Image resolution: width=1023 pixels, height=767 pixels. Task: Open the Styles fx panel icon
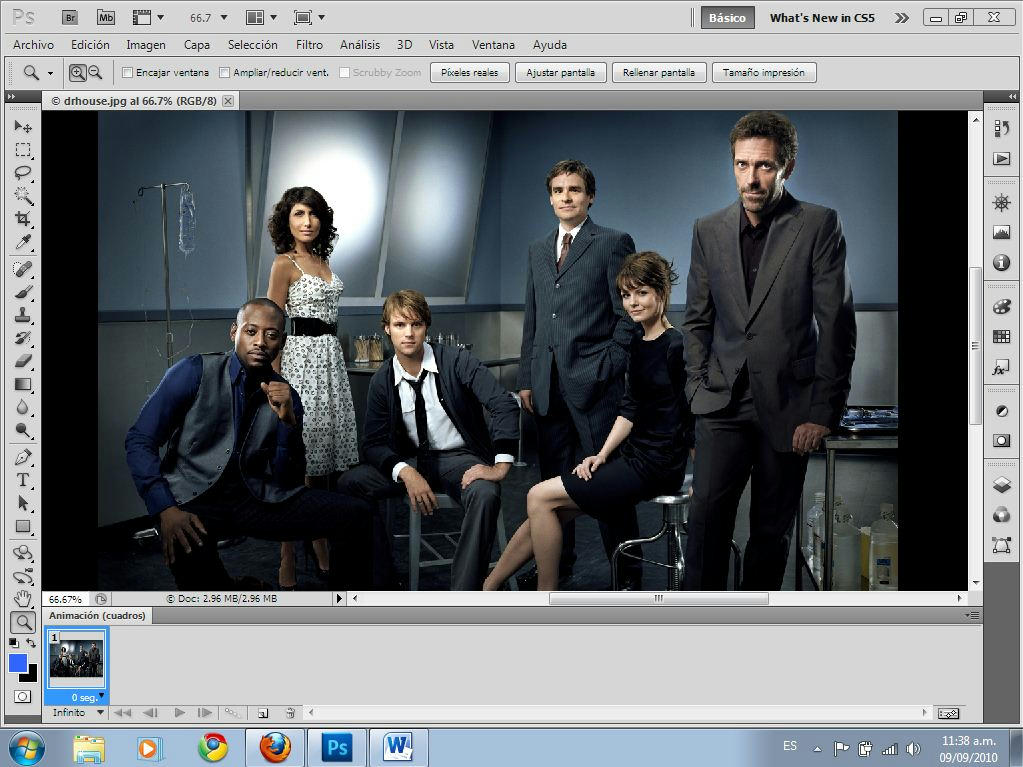(1001, 367)
